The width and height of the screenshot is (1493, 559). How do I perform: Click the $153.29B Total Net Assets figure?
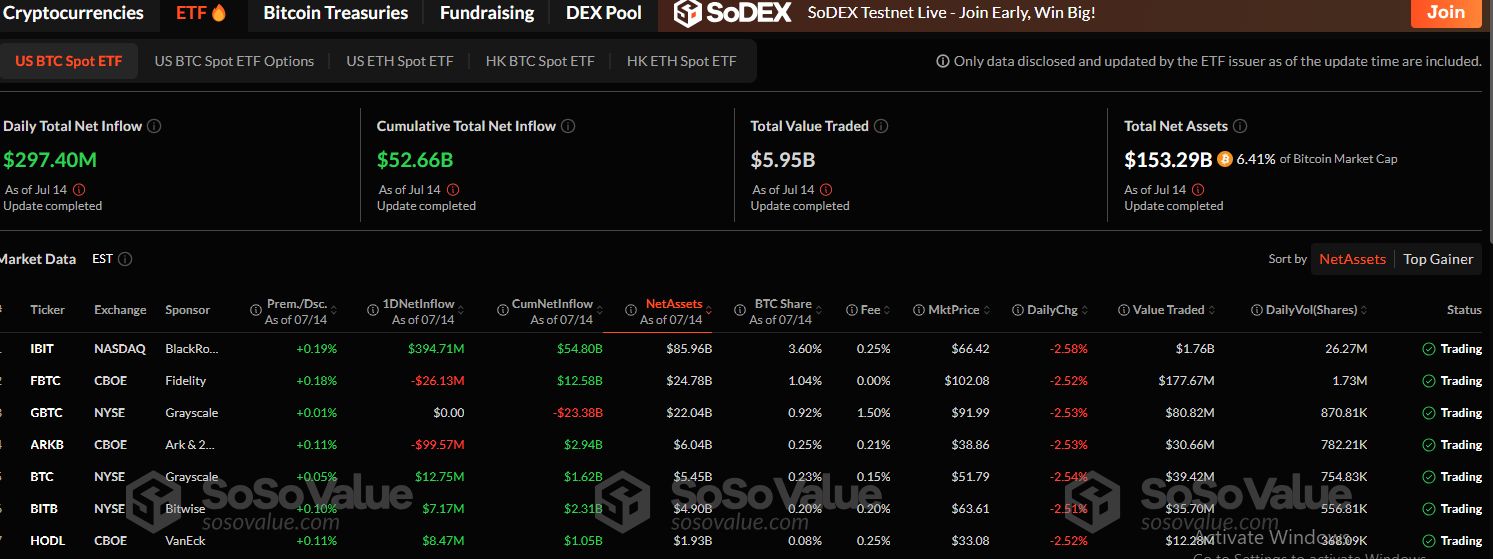[x=1168, y=159]
